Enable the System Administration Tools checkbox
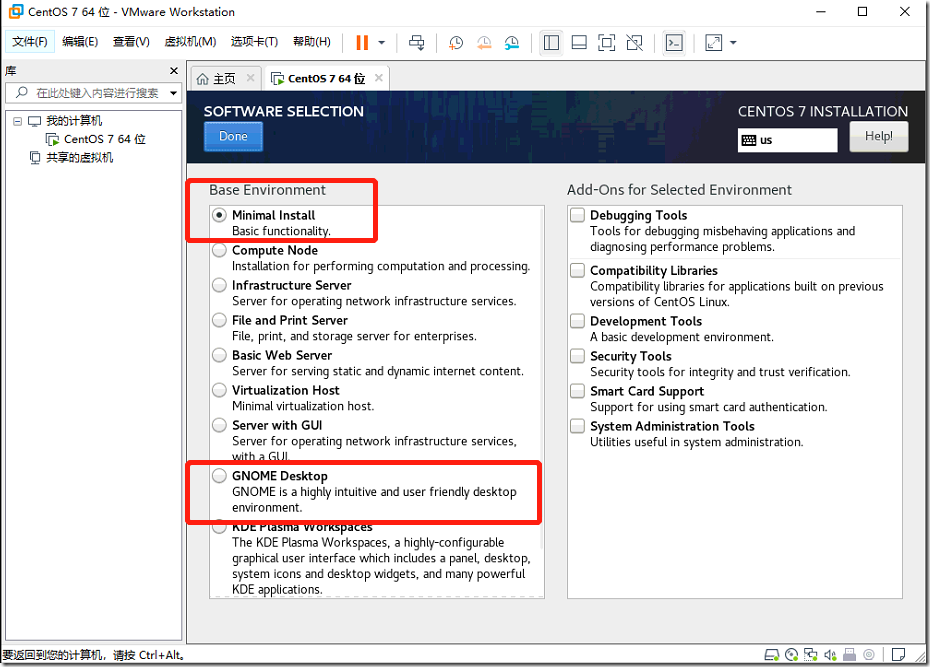This screenshot has width=930, height=667. click(x=577, y=426)
